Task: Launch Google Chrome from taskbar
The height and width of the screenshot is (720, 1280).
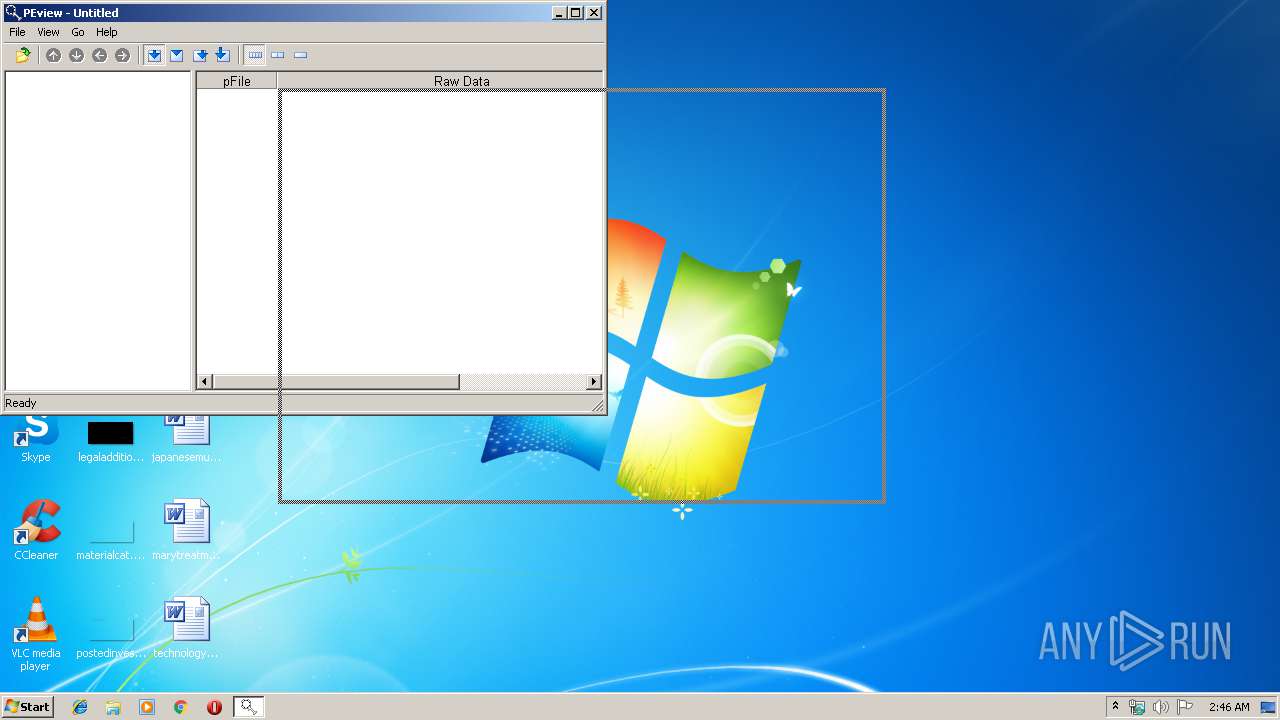Action: point(181,707)
